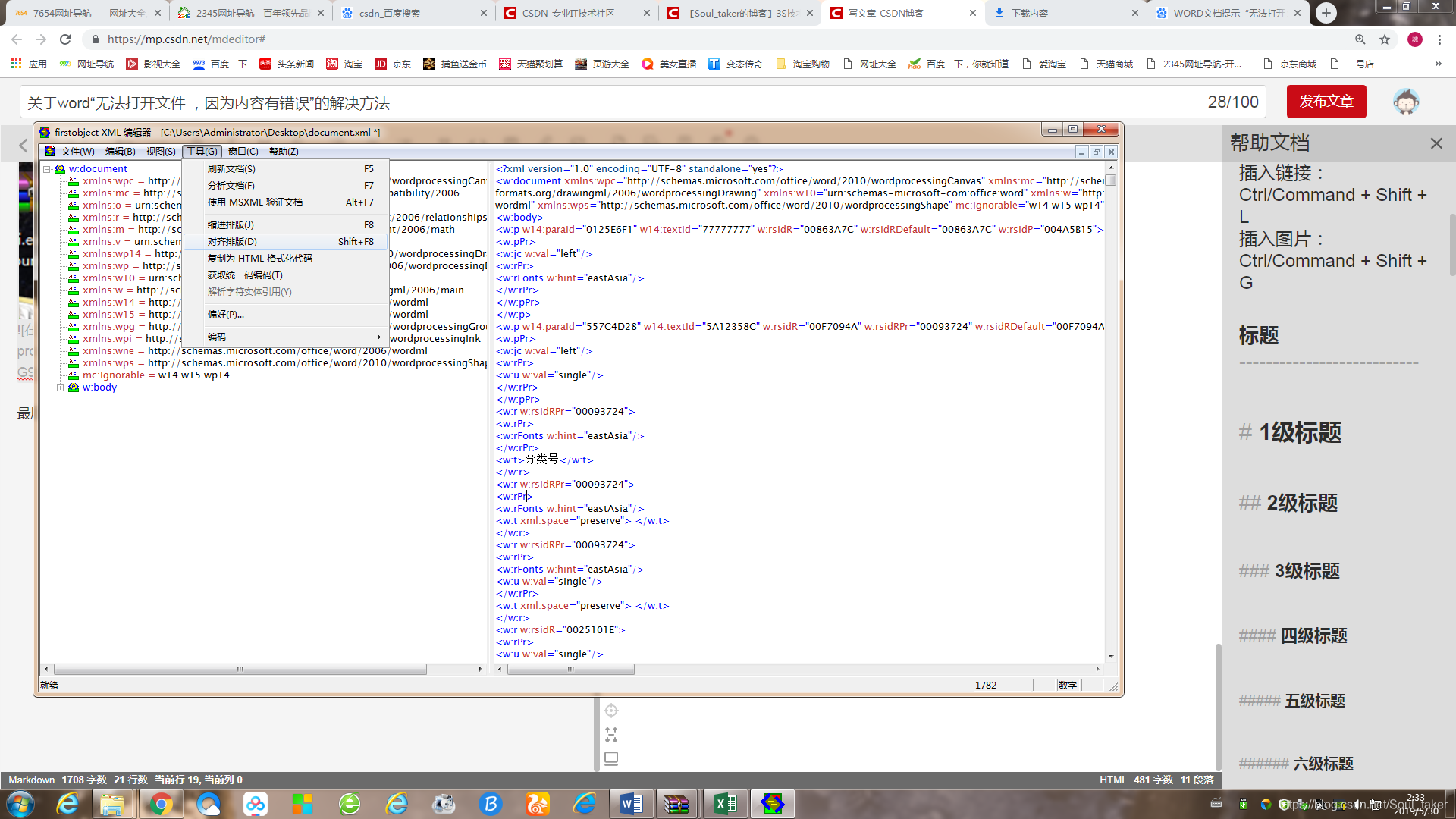The width and height of the screenshot is (1456, 819).
Task: Click left collapse arrow beside editor
Action: (x=24, y=146)
